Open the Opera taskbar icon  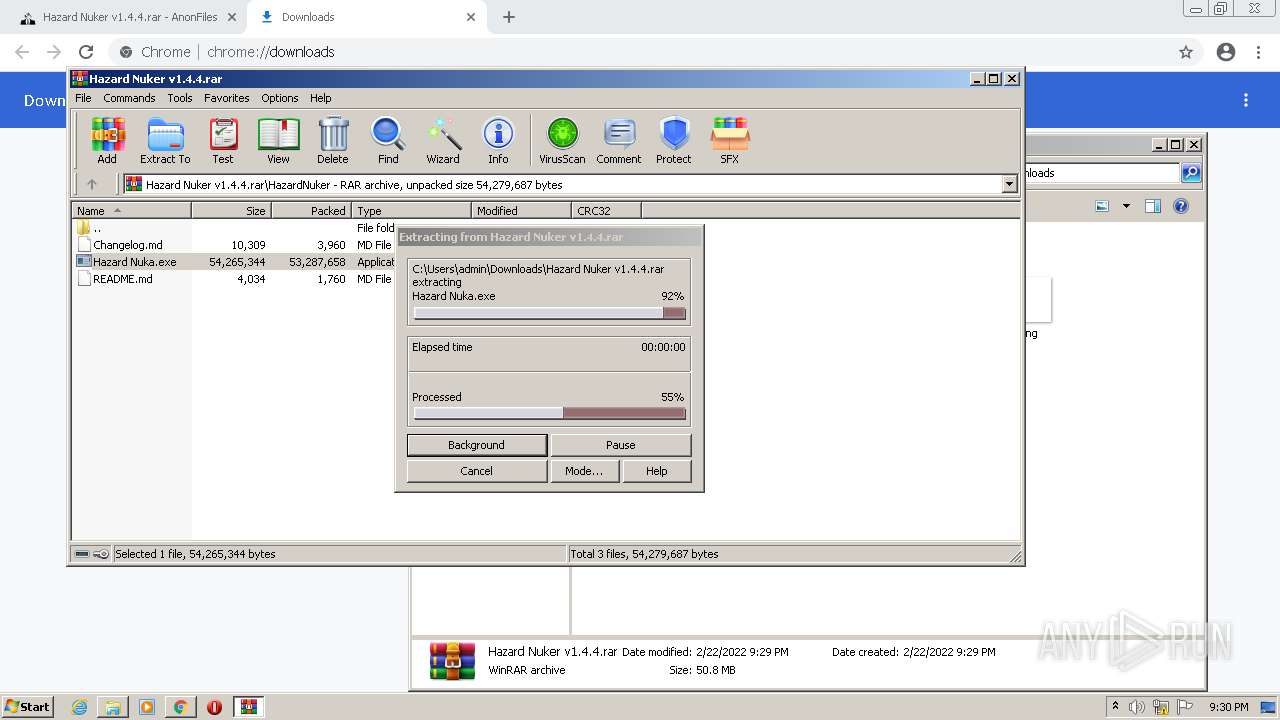click(x=214, y=707)
